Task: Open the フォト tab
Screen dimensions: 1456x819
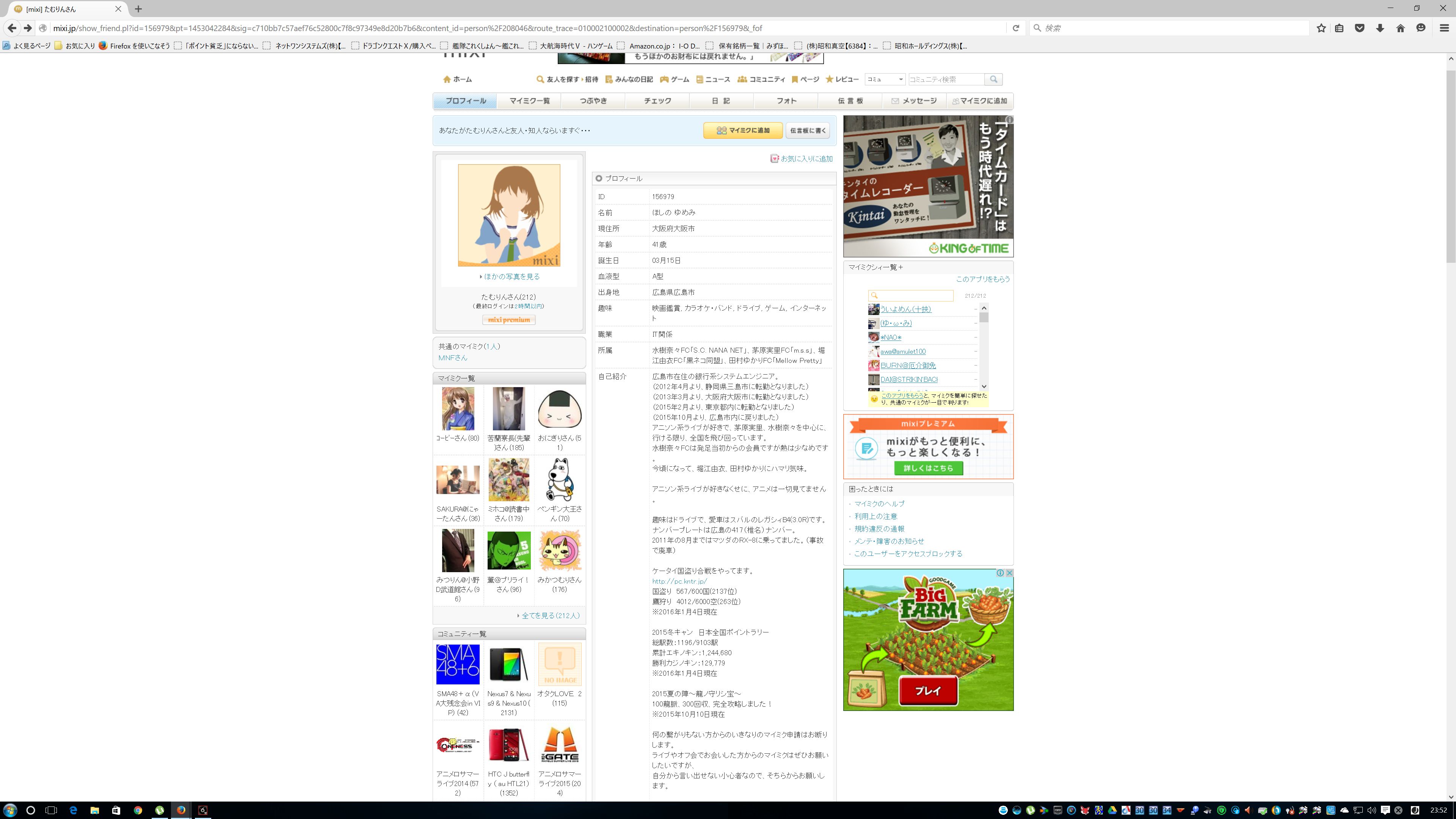Action: 786,101
